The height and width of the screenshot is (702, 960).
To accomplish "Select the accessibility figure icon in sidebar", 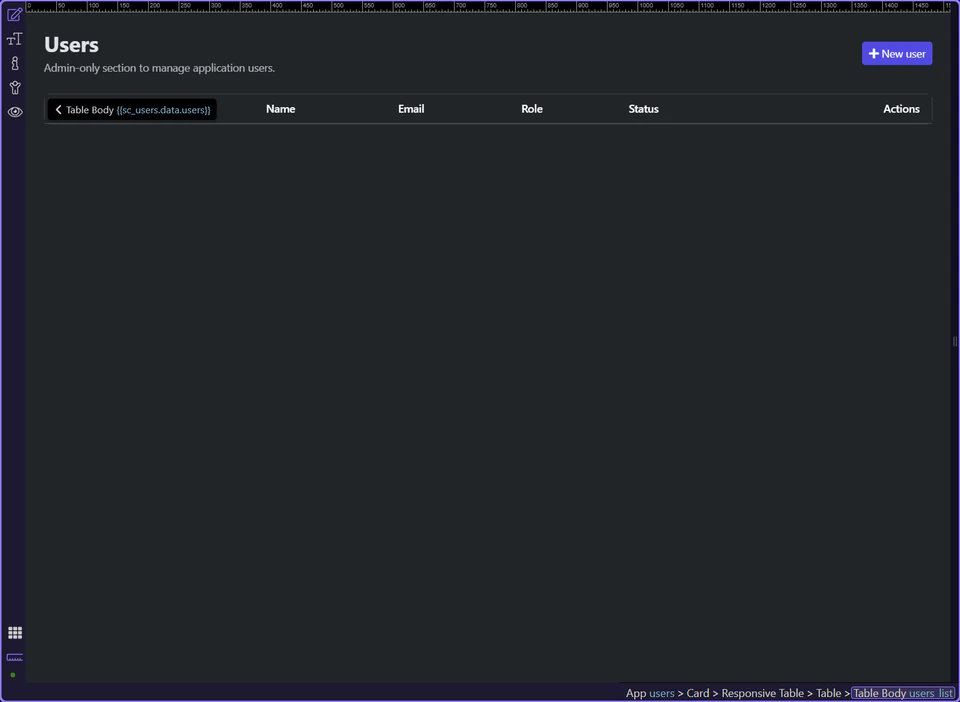I will click(14, 87).
